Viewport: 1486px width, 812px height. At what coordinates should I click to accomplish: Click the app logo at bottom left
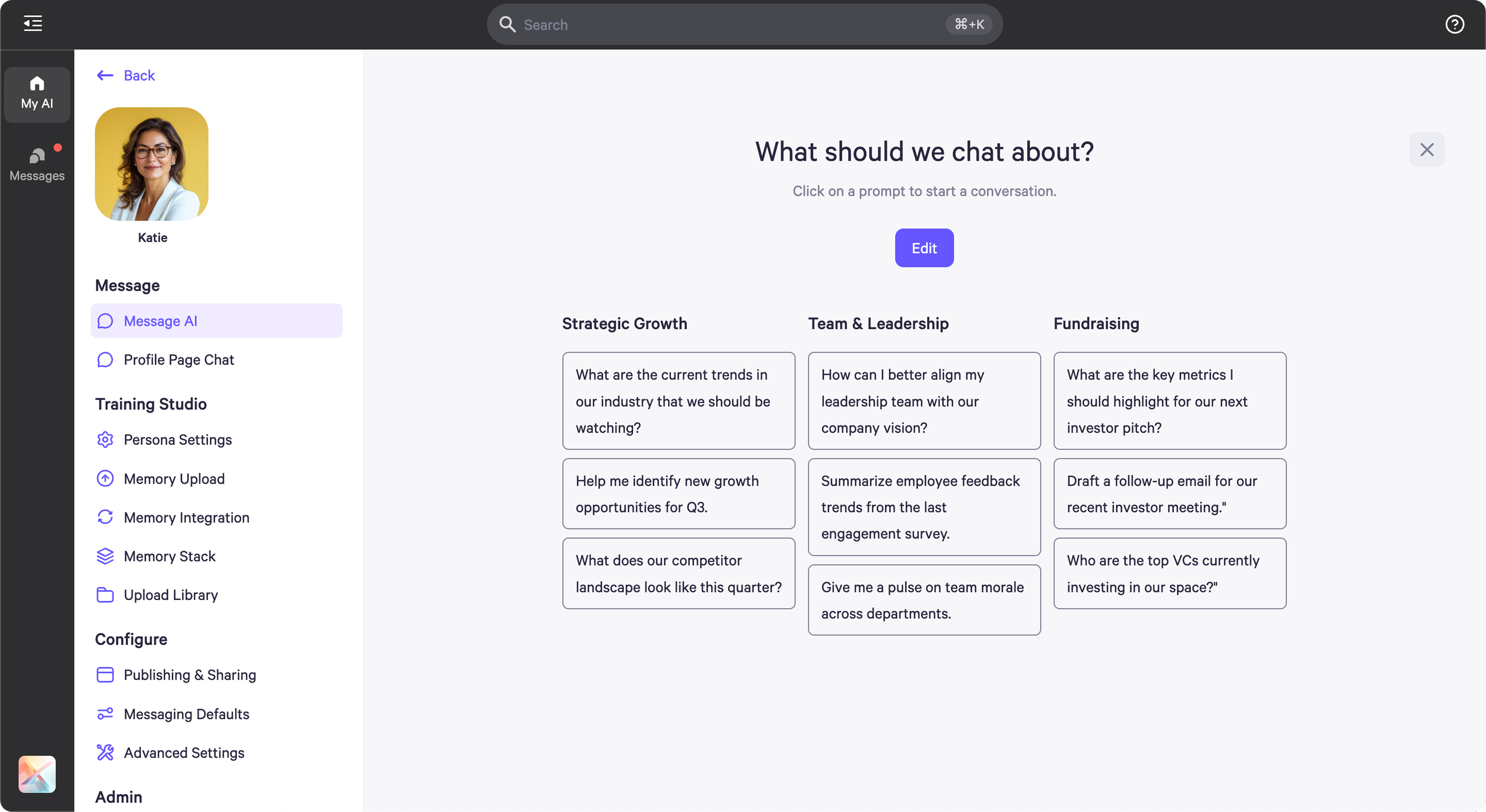tap(36, 774)
